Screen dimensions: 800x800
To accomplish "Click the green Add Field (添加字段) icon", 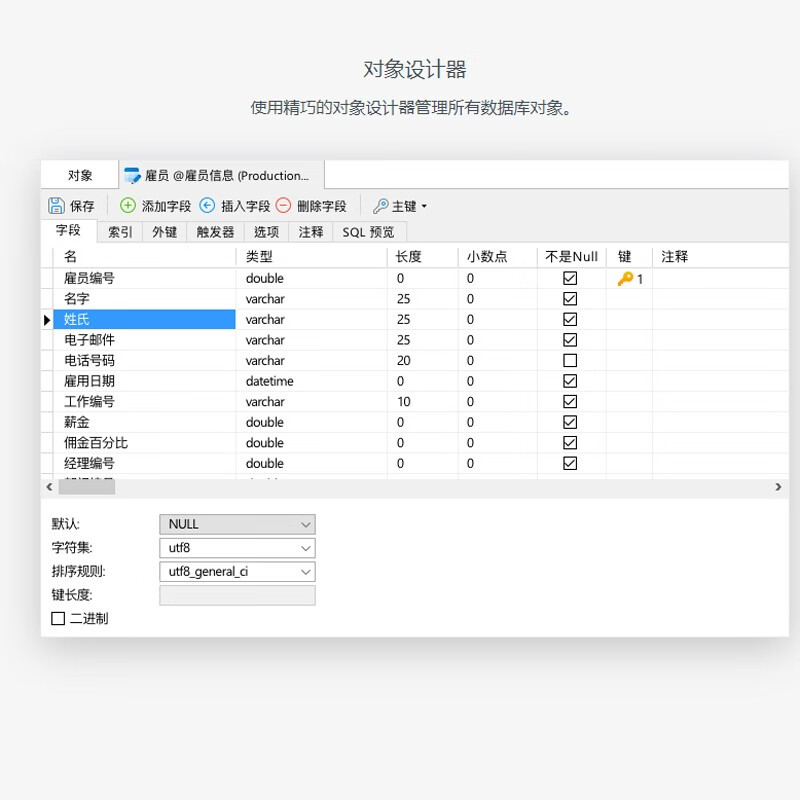I will pos(128,206).
